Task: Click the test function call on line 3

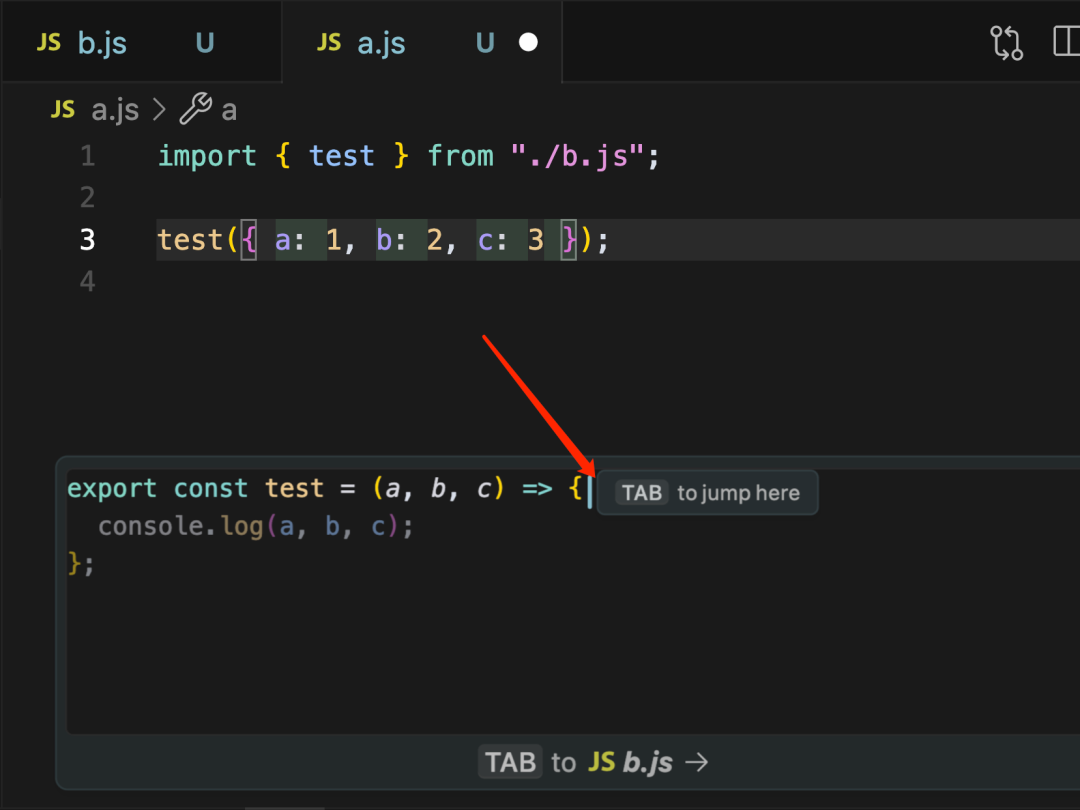Action: 191,240
